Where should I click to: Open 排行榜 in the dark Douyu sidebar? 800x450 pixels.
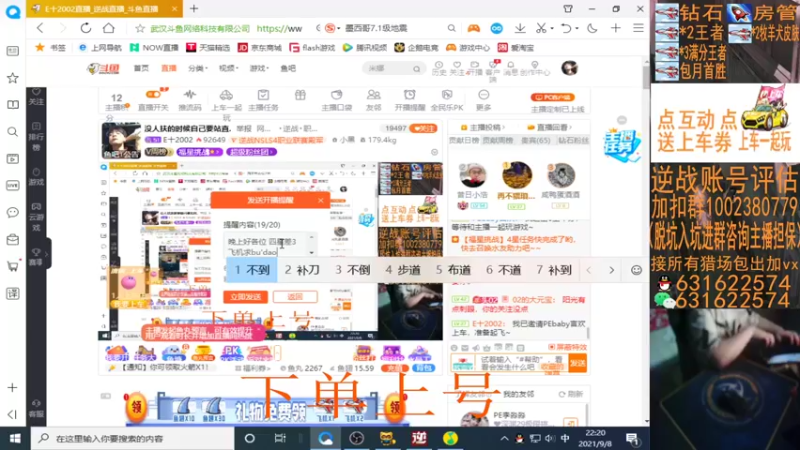point(36,136)
